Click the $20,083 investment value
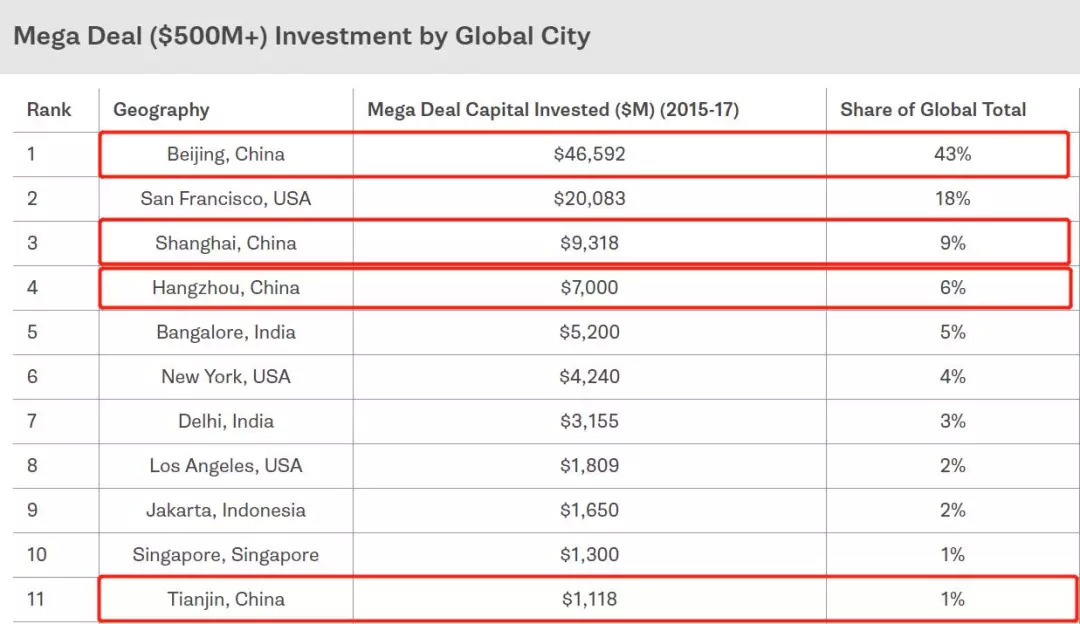Screen dimensions: 1080x624 click(589, 198)
